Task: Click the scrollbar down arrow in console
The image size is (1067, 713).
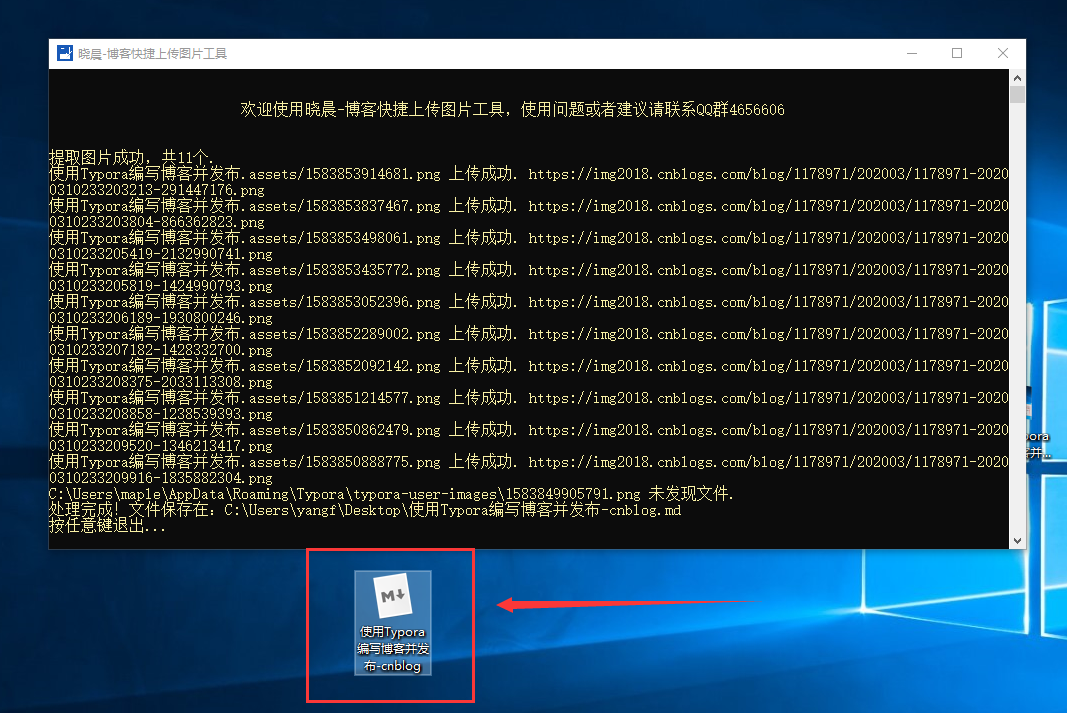Action: click(1017, 541)
